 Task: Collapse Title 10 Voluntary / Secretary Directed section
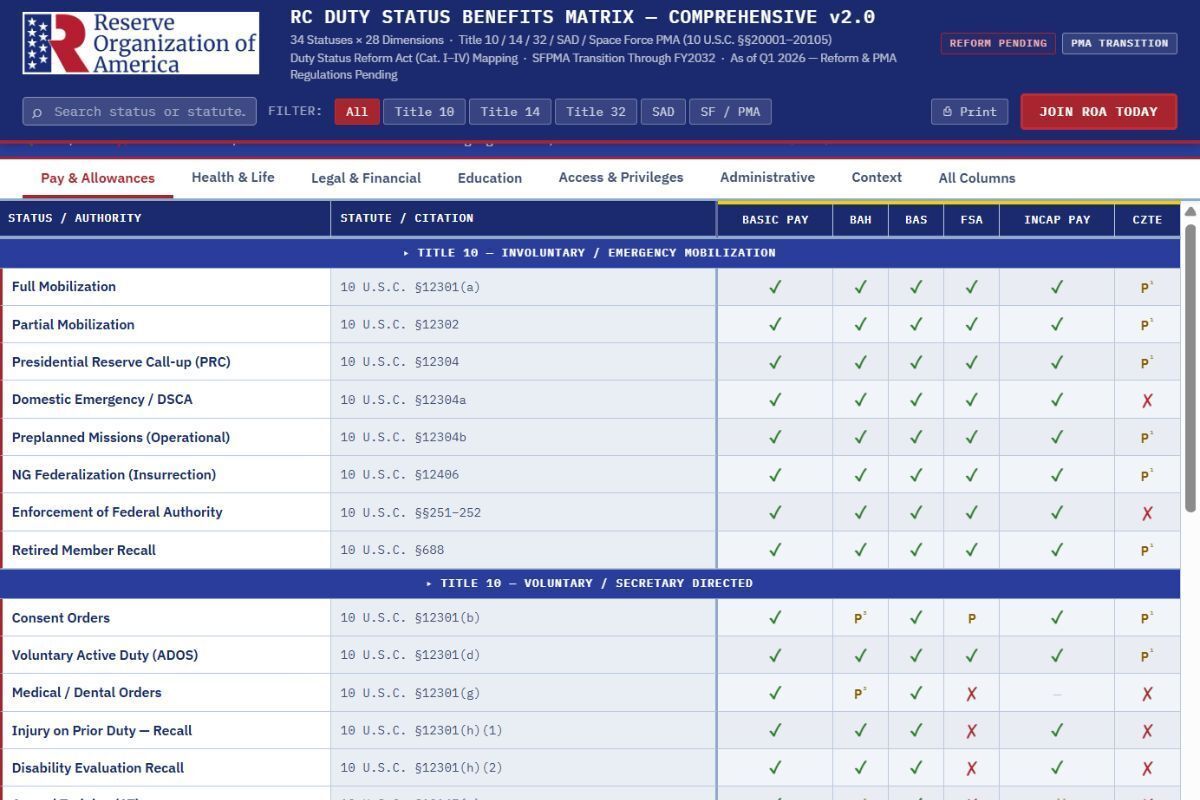590,583
